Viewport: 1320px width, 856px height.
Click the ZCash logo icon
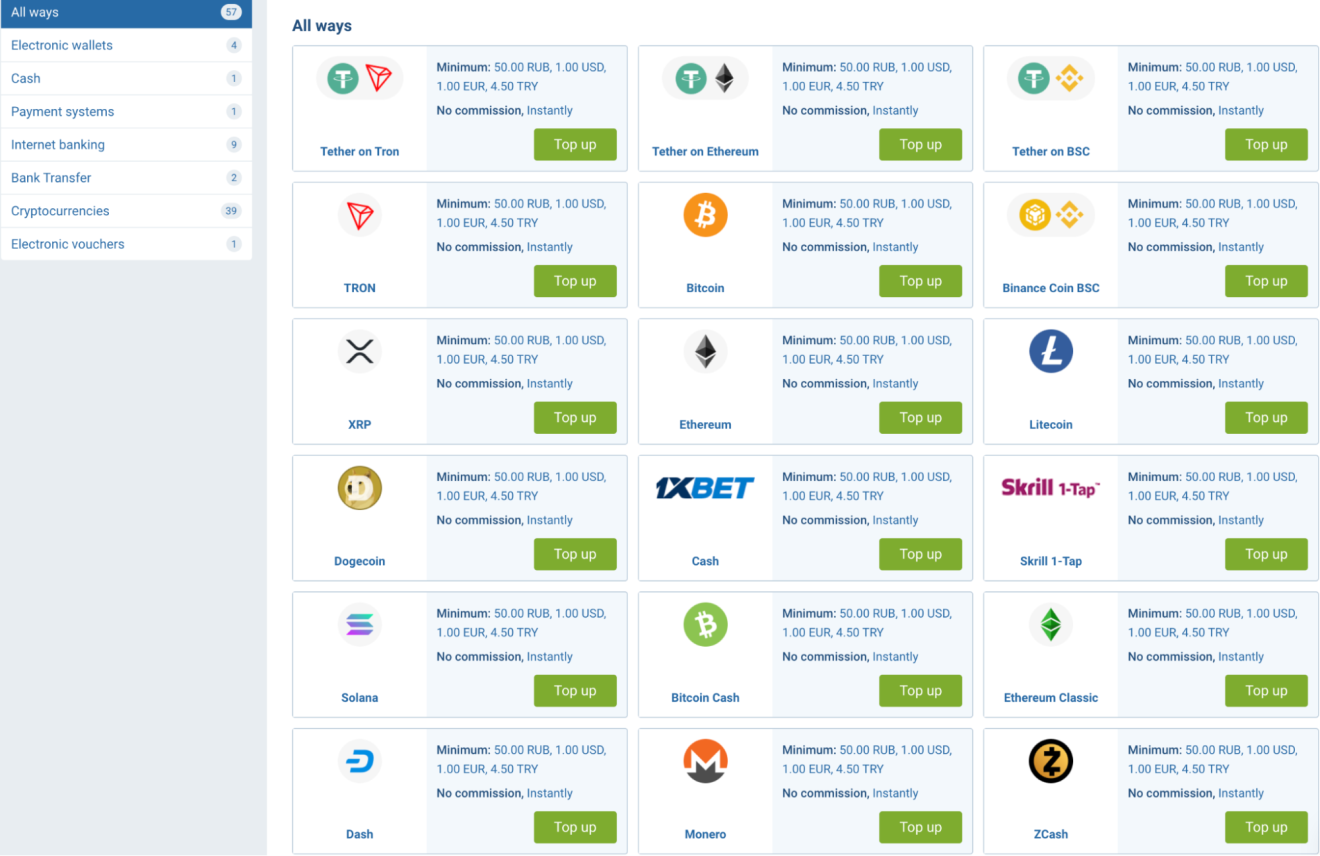coord(1050,762)
